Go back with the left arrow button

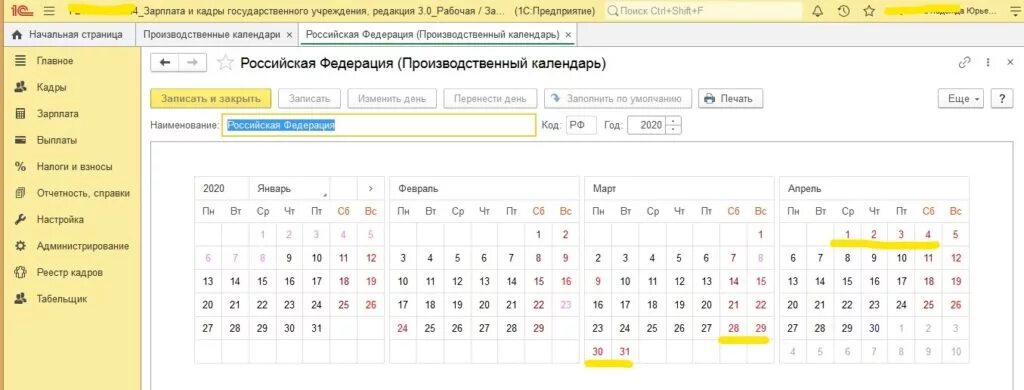point(165,63)
